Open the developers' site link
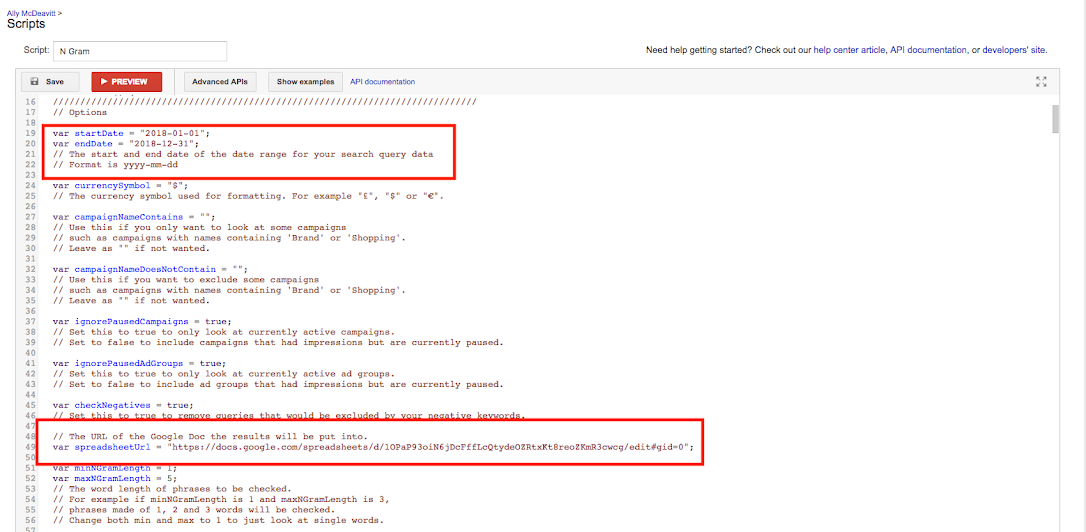The image size is (1086, 532). pos(1015,50)
